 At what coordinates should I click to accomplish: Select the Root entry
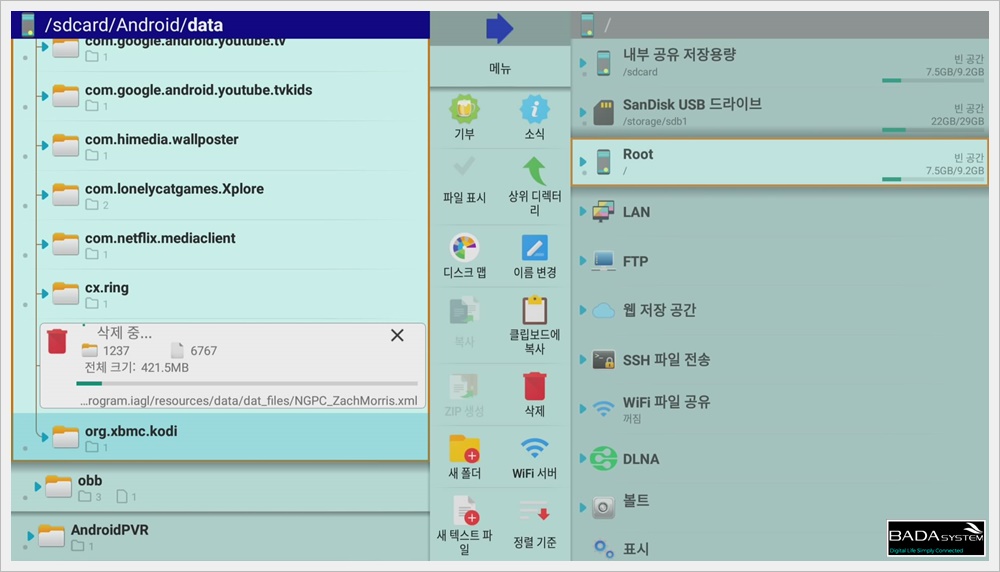coord(779,162)
